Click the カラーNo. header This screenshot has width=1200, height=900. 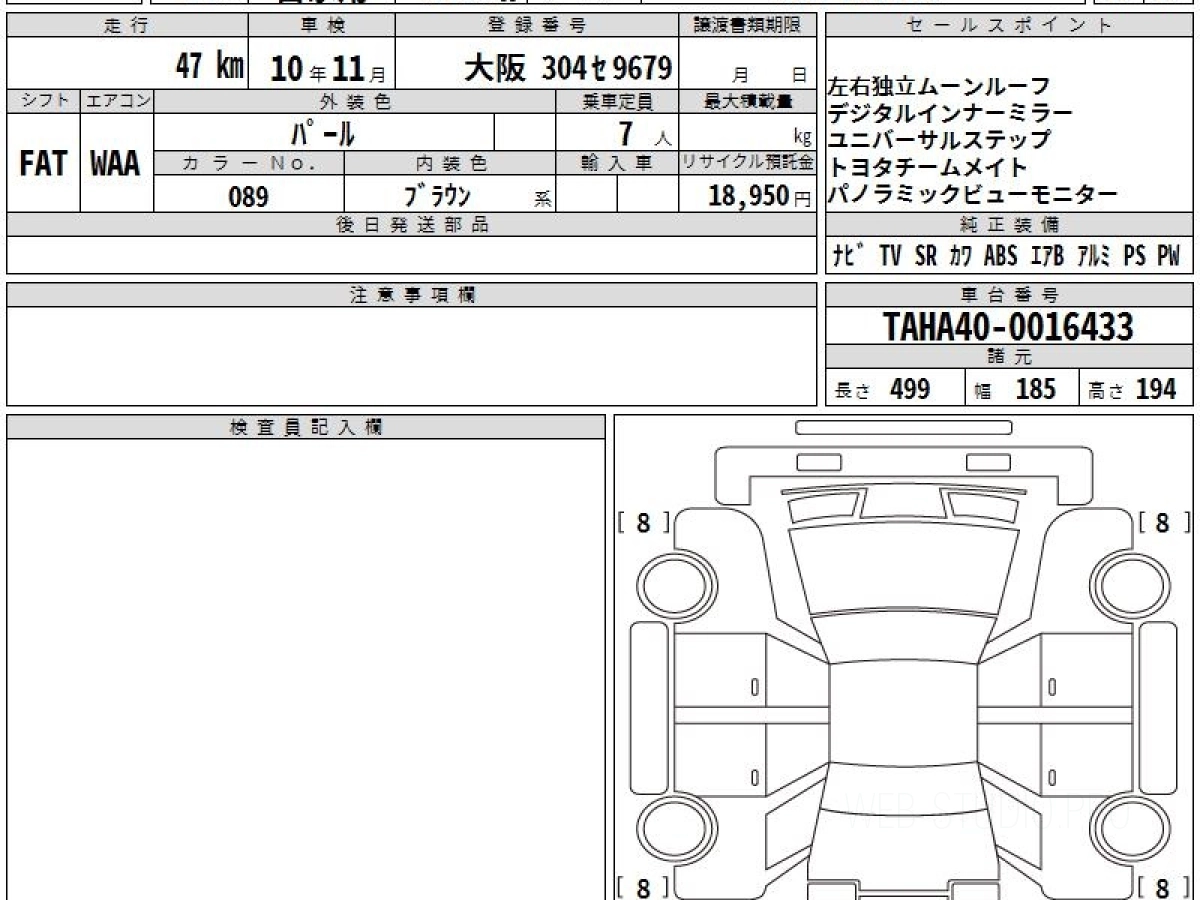[x=249, y=163]
